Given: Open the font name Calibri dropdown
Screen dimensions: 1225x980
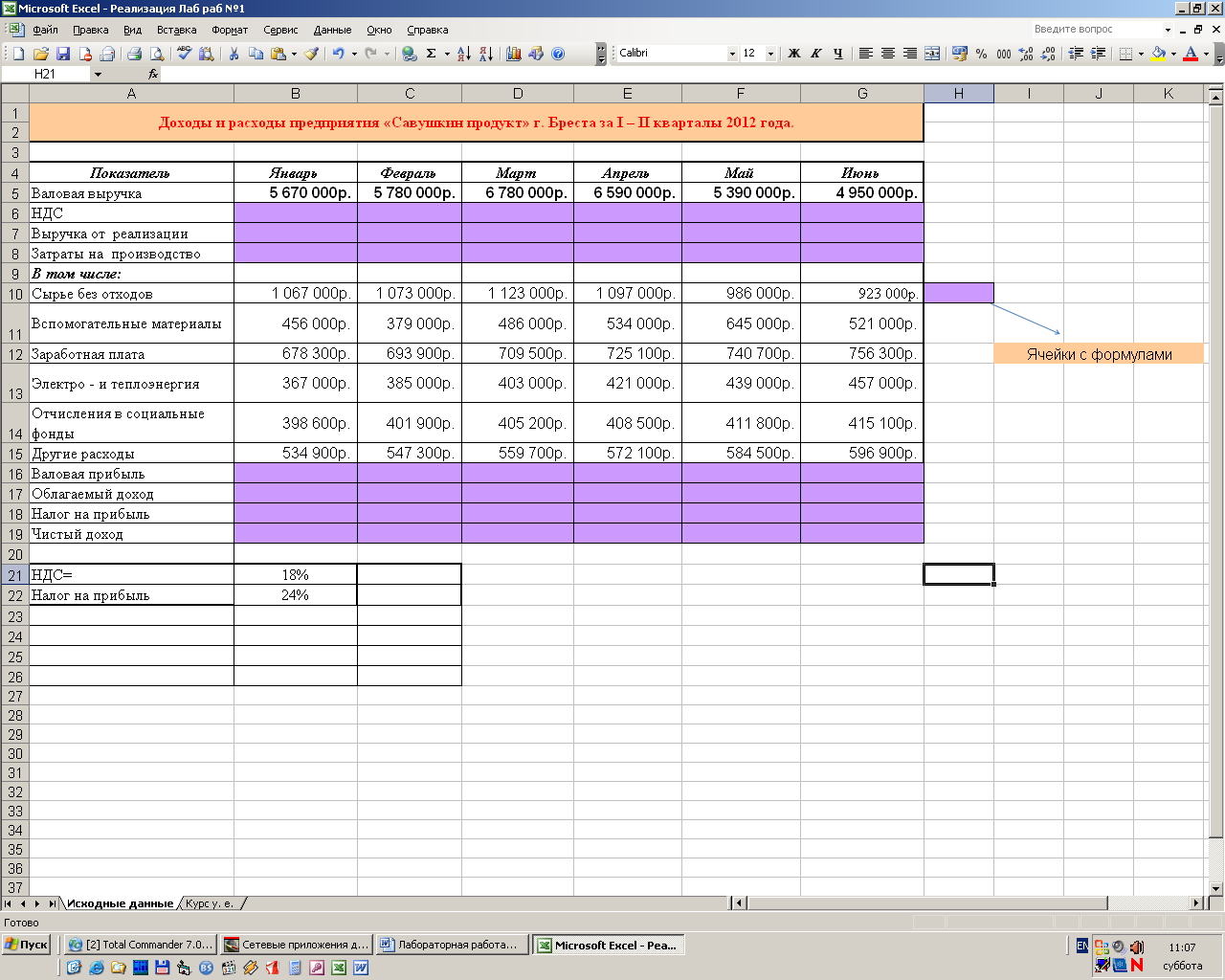Looking at the screenshot, I should pyautogui.click(x=732, y=54).
